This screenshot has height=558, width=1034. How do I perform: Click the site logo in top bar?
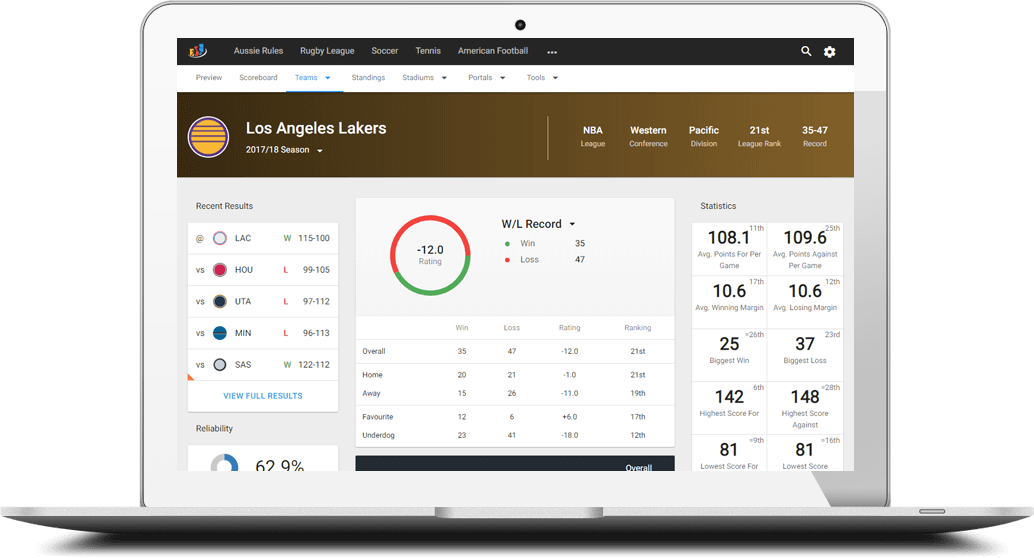198,51
